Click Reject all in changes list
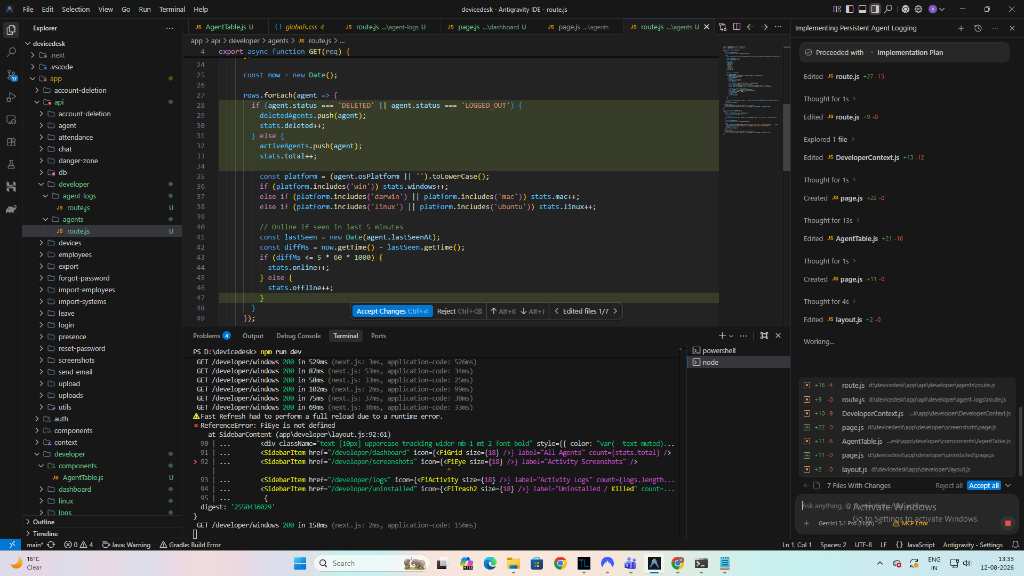 949,485
